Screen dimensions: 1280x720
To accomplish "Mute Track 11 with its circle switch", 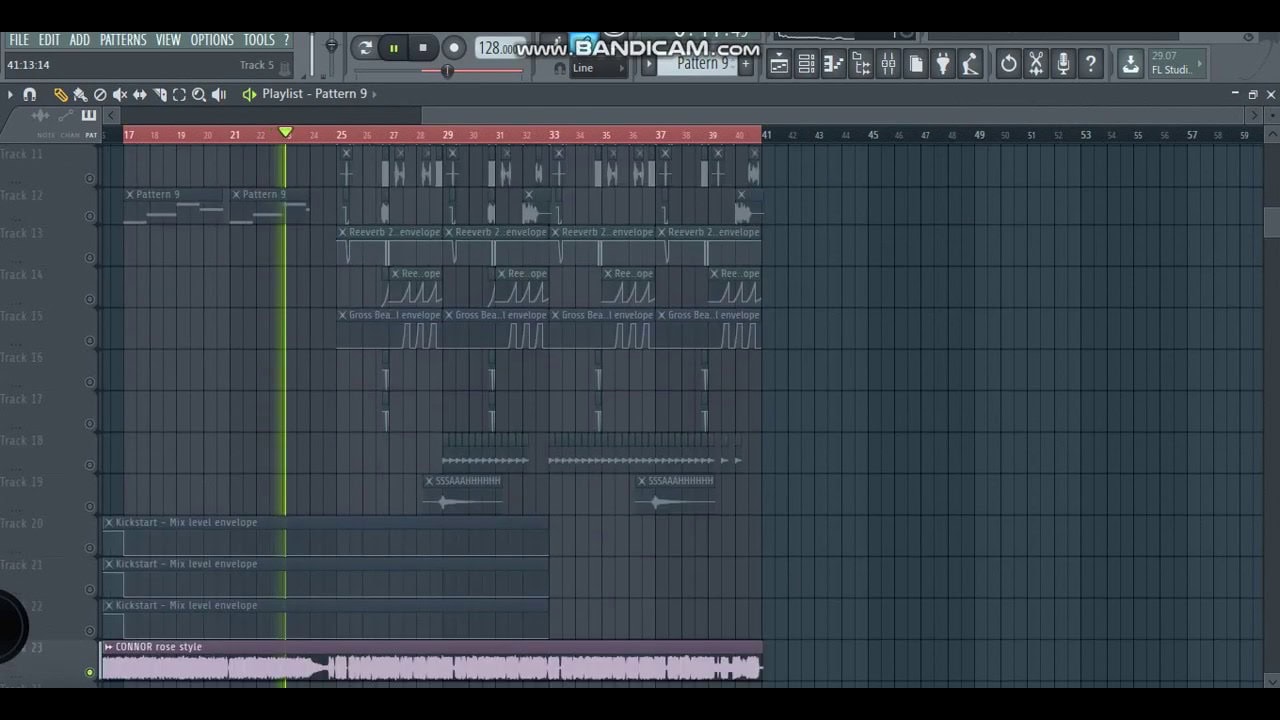I will [x=90, y=179].
